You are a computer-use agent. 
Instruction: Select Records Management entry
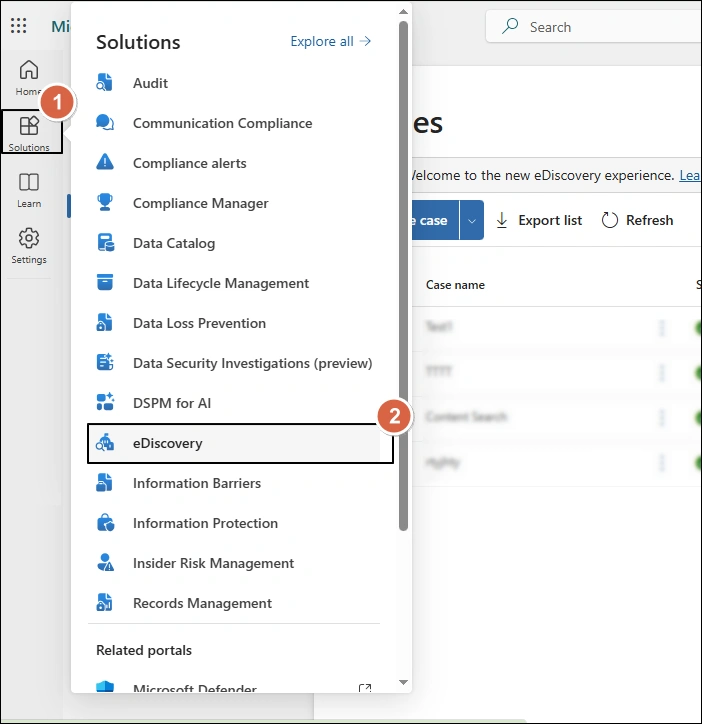pos(234,603)
